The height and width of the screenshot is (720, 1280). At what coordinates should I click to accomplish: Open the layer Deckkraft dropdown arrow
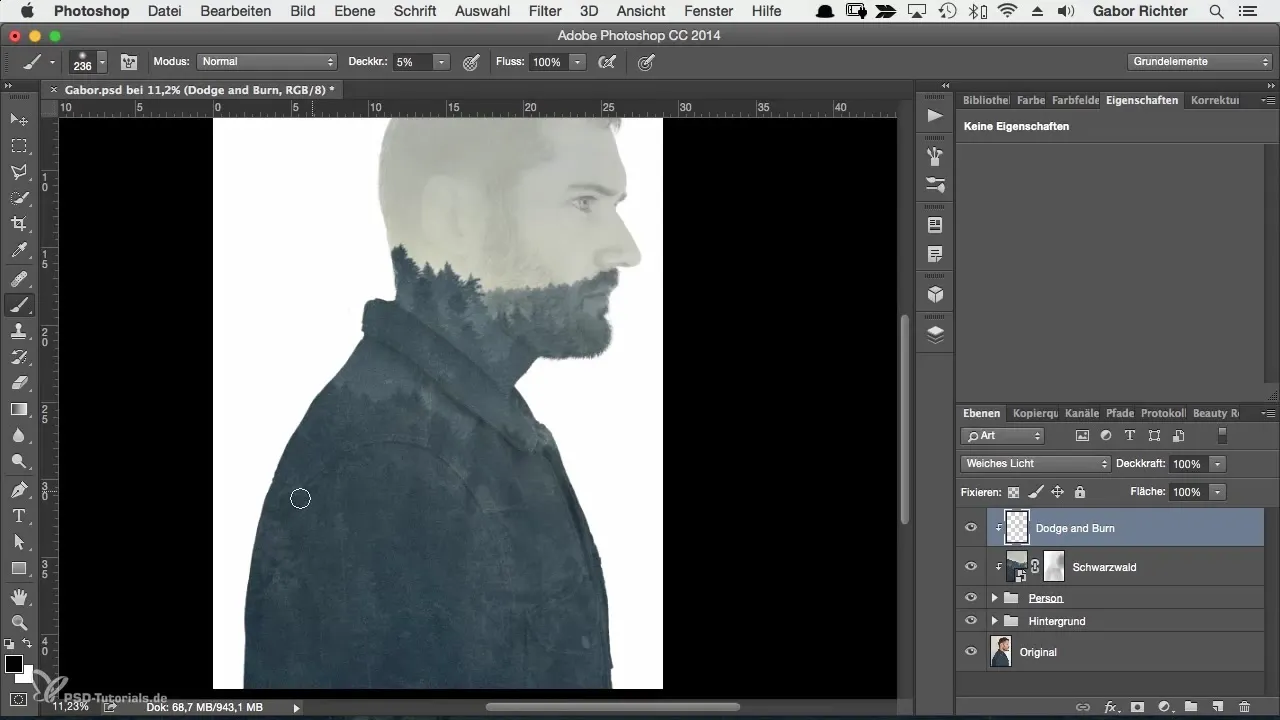1217,464
